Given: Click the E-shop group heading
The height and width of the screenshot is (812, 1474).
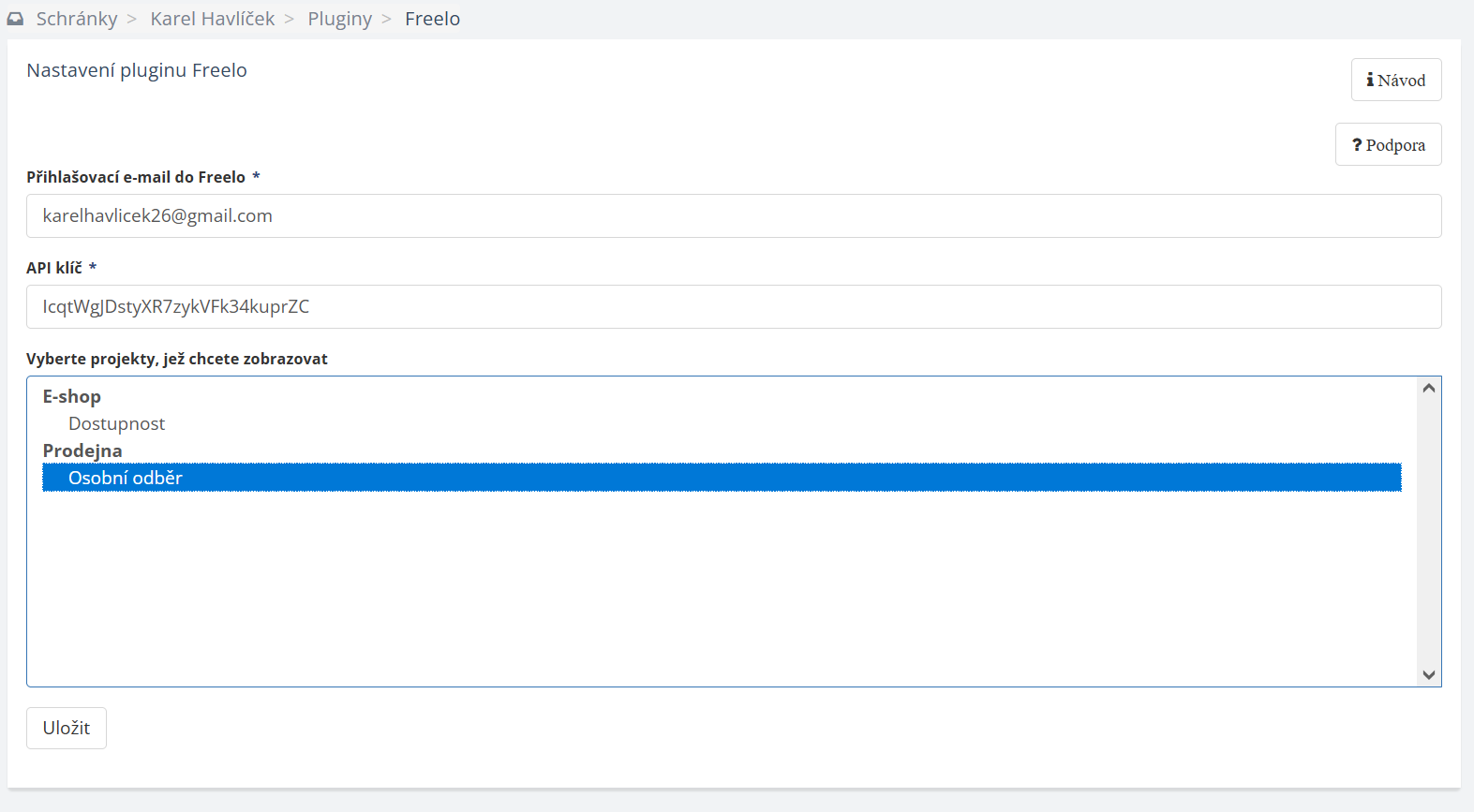Looking at the screenshot, I should (x=72, y=397).
